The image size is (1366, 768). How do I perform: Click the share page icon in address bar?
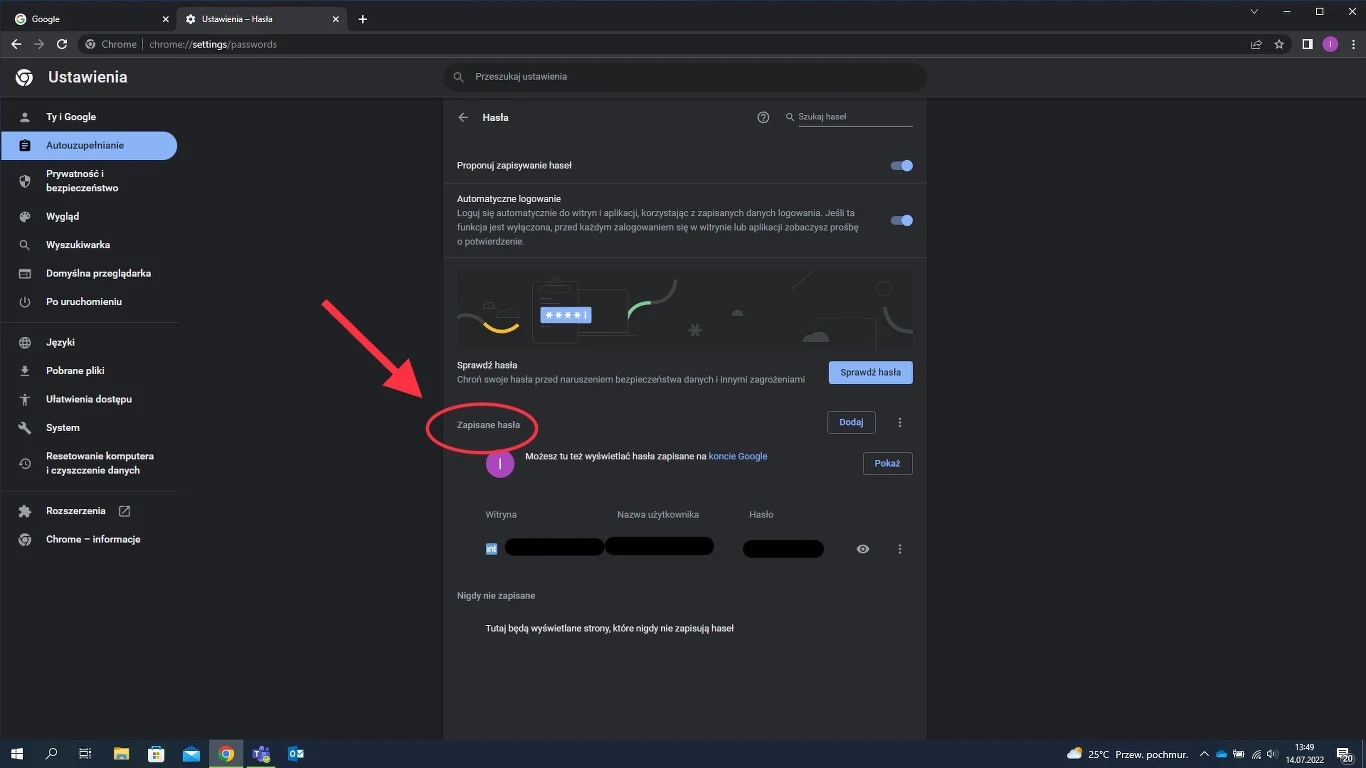click(1256, 44)
